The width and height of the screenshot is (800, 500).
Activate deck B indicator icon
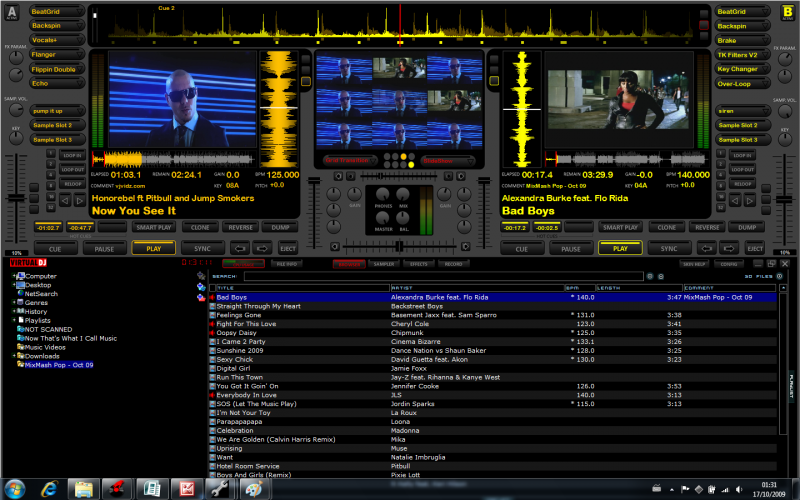tap(788, 12)
